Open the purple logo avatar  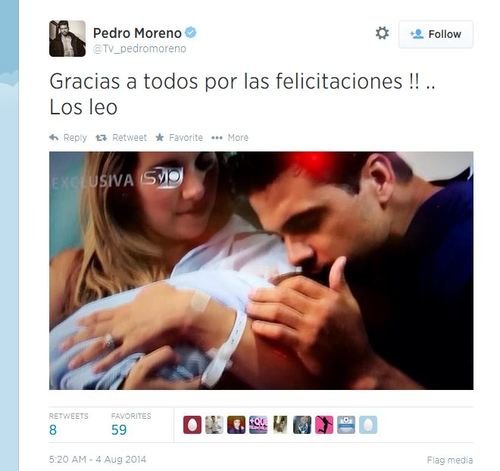[258, 425]
